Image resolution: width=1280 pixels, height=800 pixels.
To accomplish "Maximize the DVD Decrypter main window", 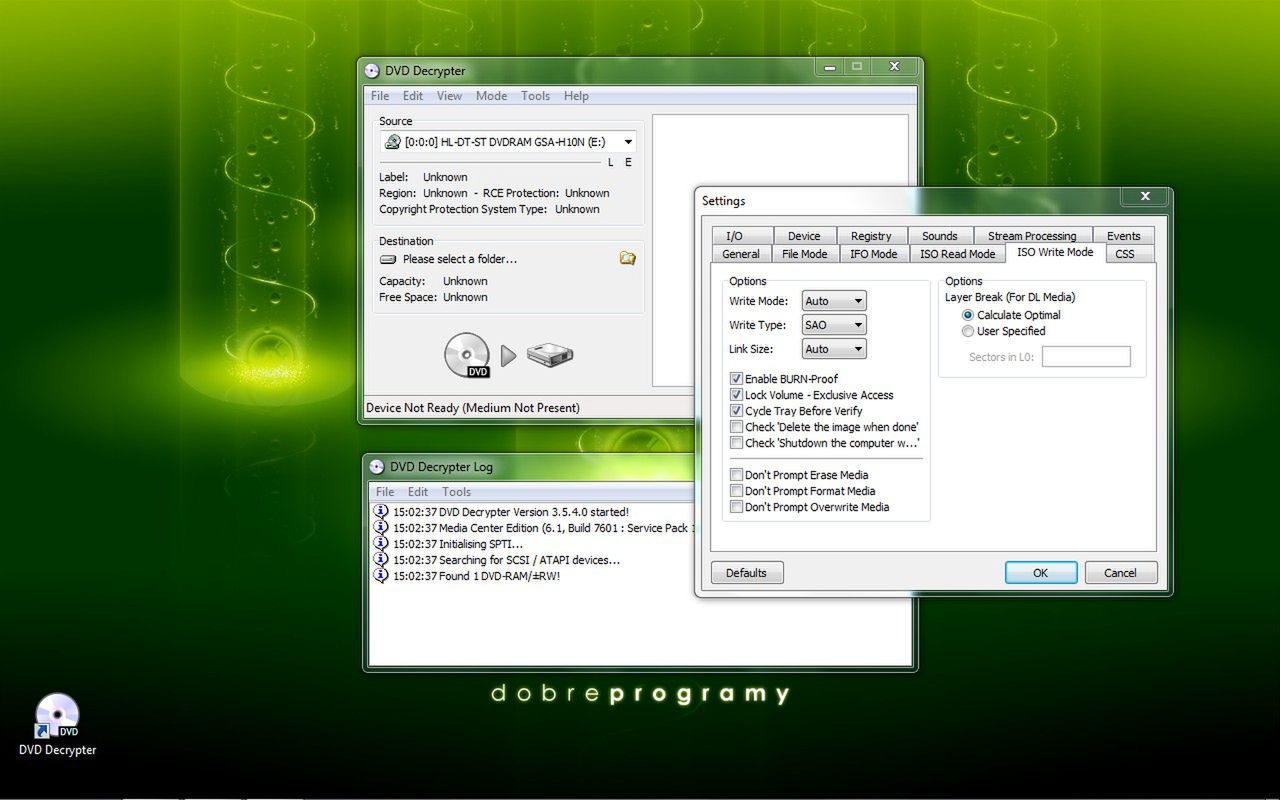I will (857, 66).
